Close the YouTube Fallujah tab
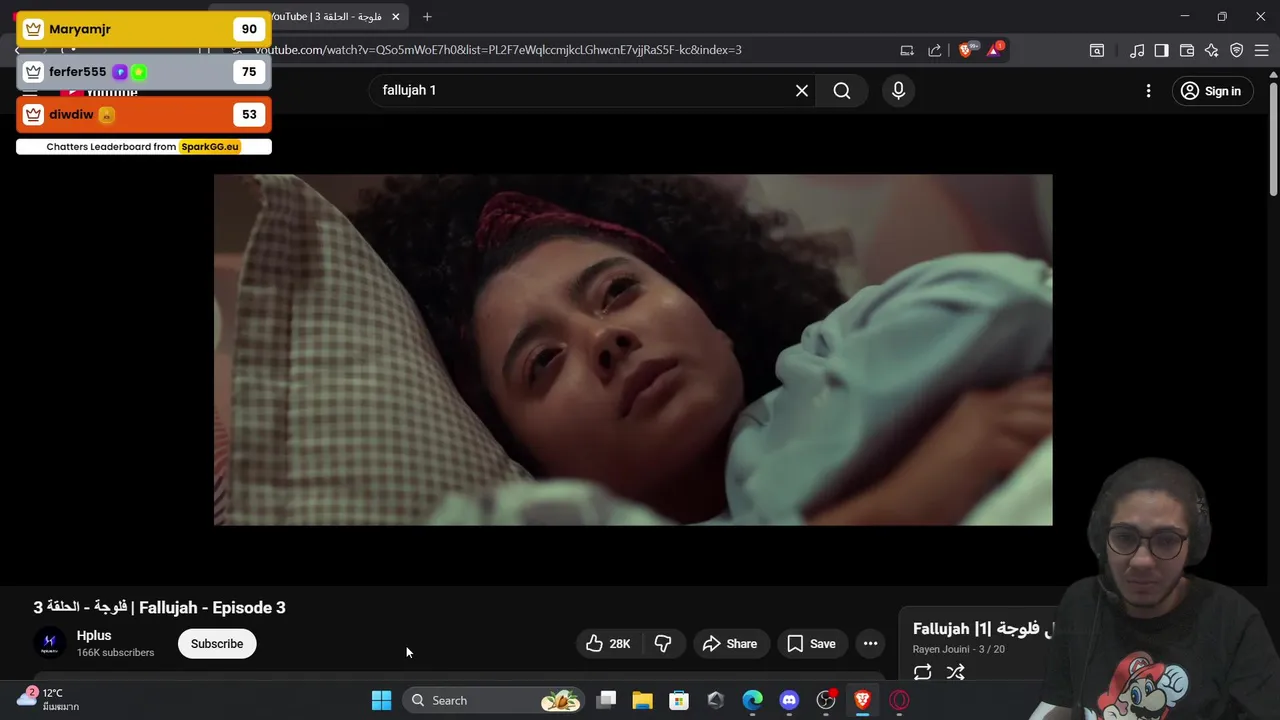The image size is (1280, 720). (395, 17)
